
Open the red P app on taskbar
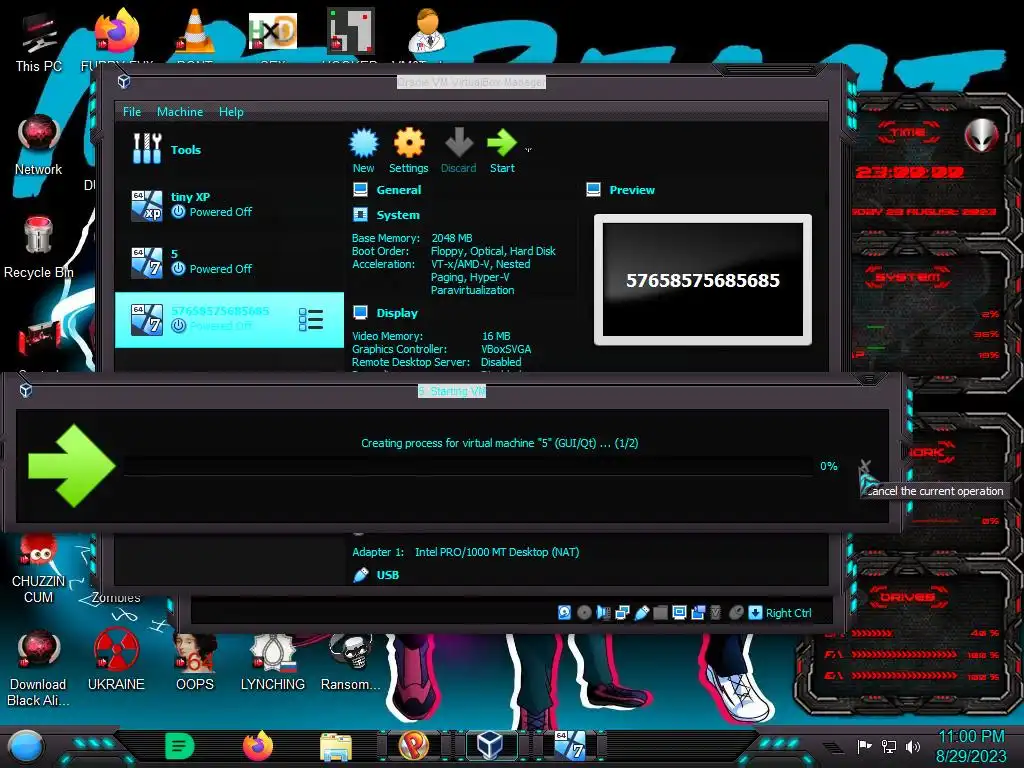(413, 746)
